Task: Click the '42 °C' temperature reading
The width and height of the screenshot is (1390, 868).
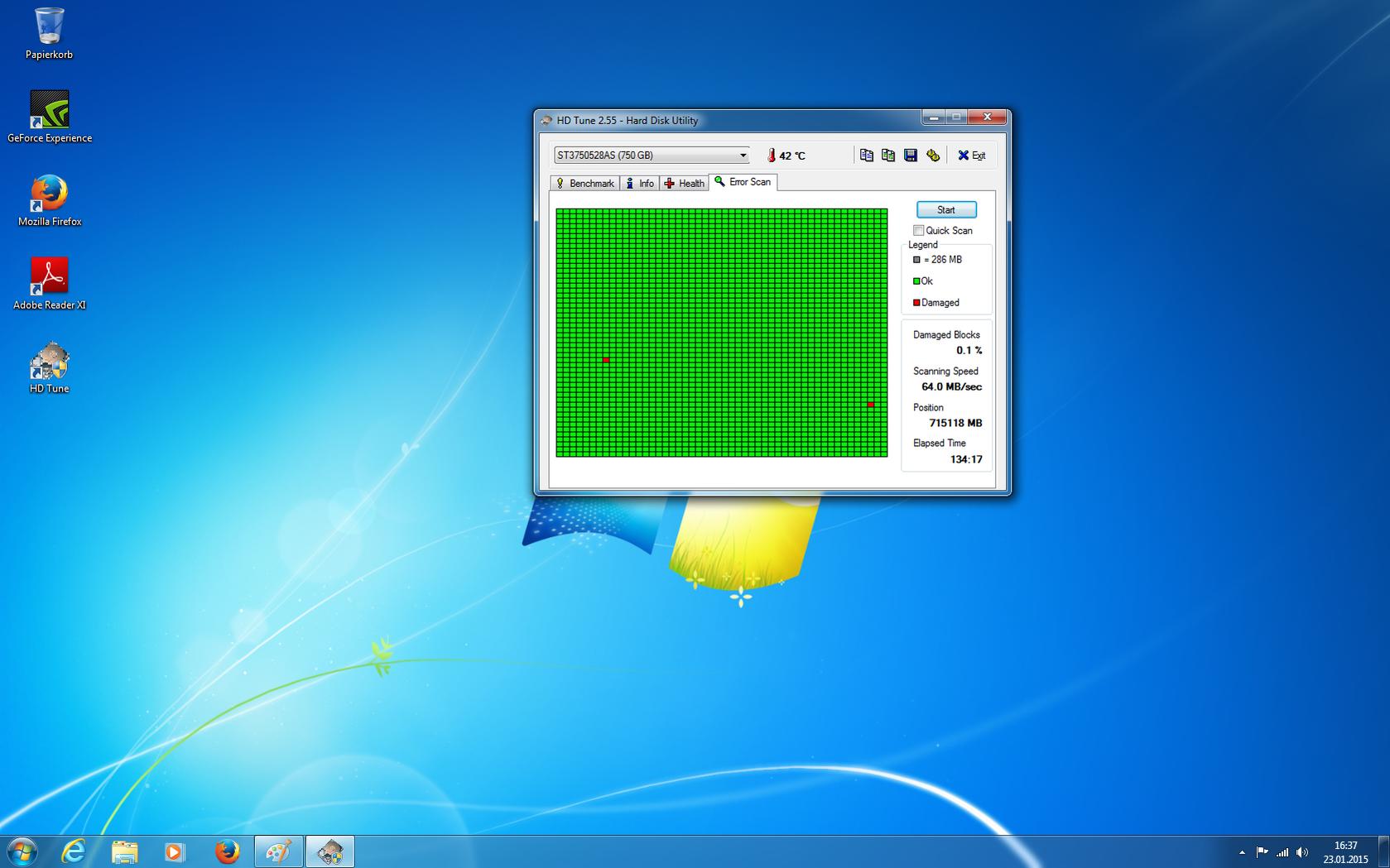Action: (792, 156)
